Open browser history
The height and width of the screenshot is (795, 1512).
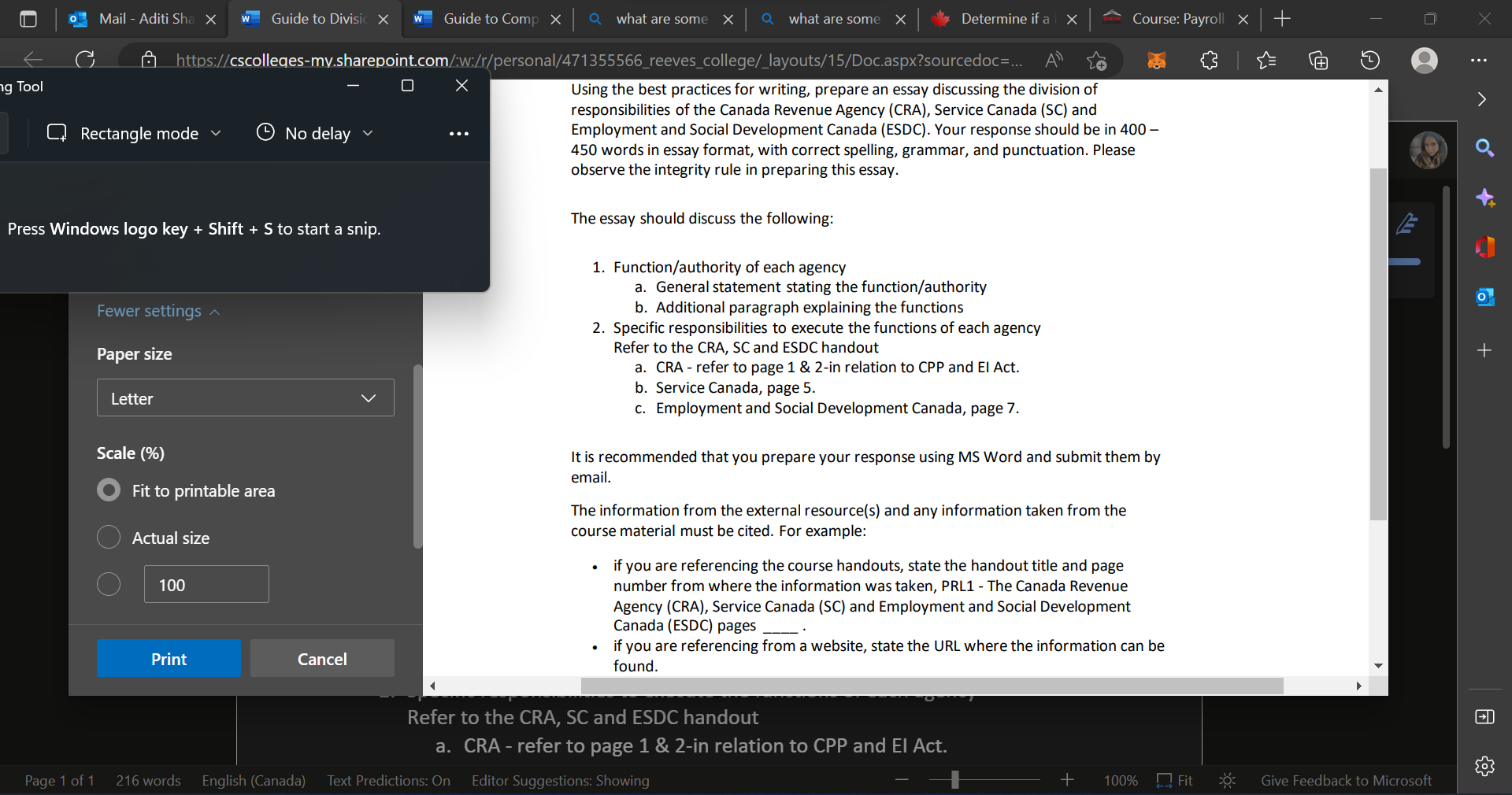tap(1370, 60)
